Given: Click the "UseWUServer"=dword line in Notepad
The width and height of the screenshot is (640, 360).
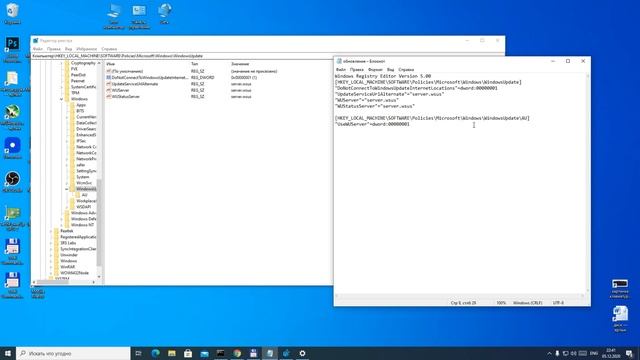Looking at the screenshot, I should pyautogui.click(x=372, y=124).
